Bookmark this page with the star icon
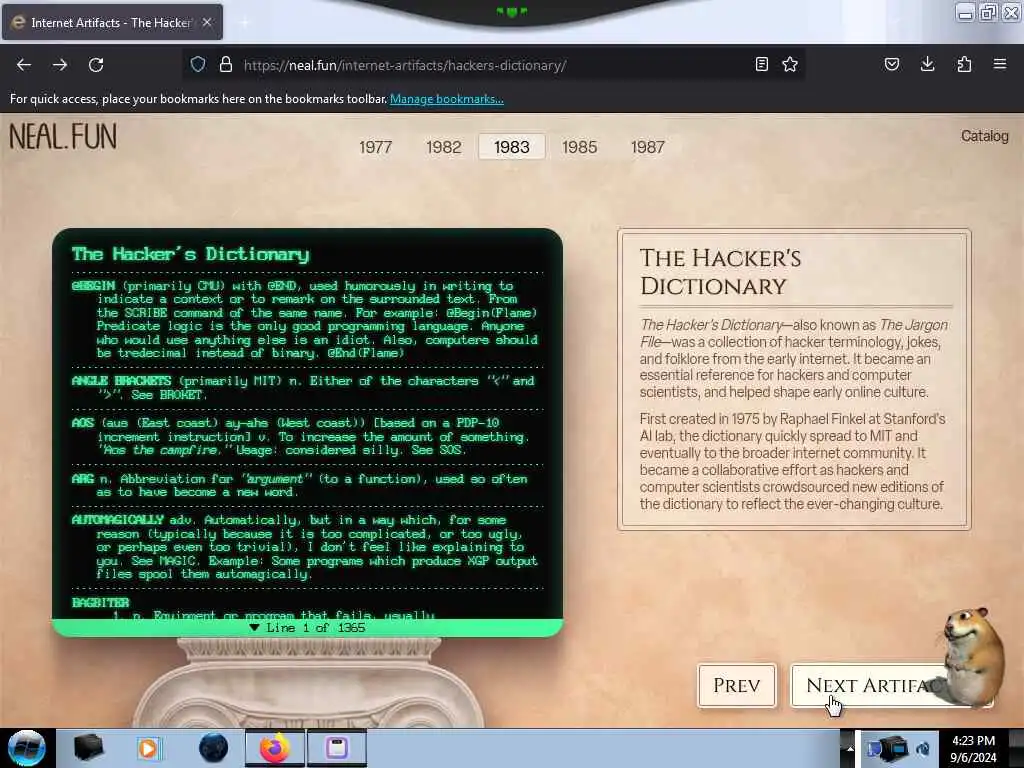Image resolution: width=1024 pixels, height=768 pixels. click(x=790, y=64)
